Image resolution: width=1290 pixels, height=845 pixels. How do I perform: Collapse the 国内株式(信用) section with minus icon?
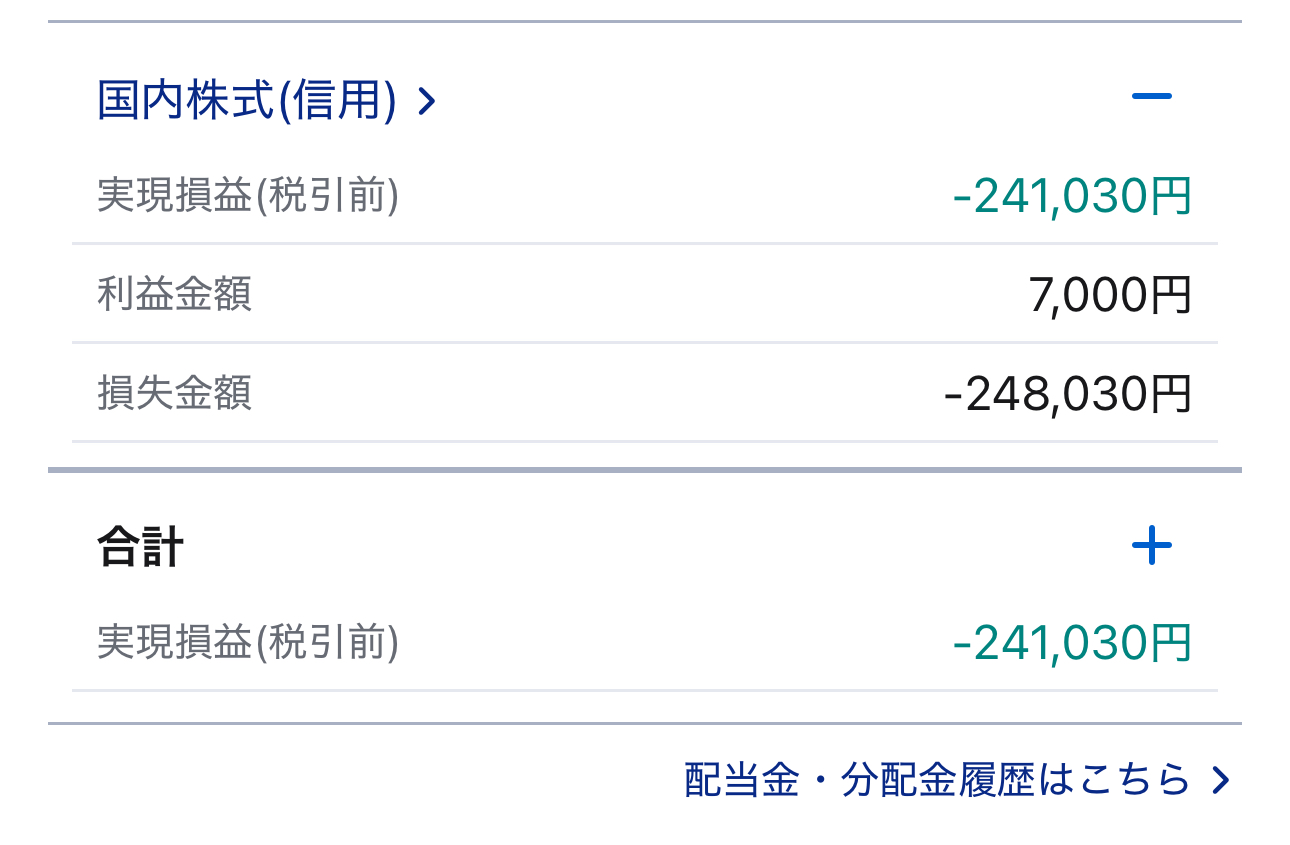[x=1151, y=97]
